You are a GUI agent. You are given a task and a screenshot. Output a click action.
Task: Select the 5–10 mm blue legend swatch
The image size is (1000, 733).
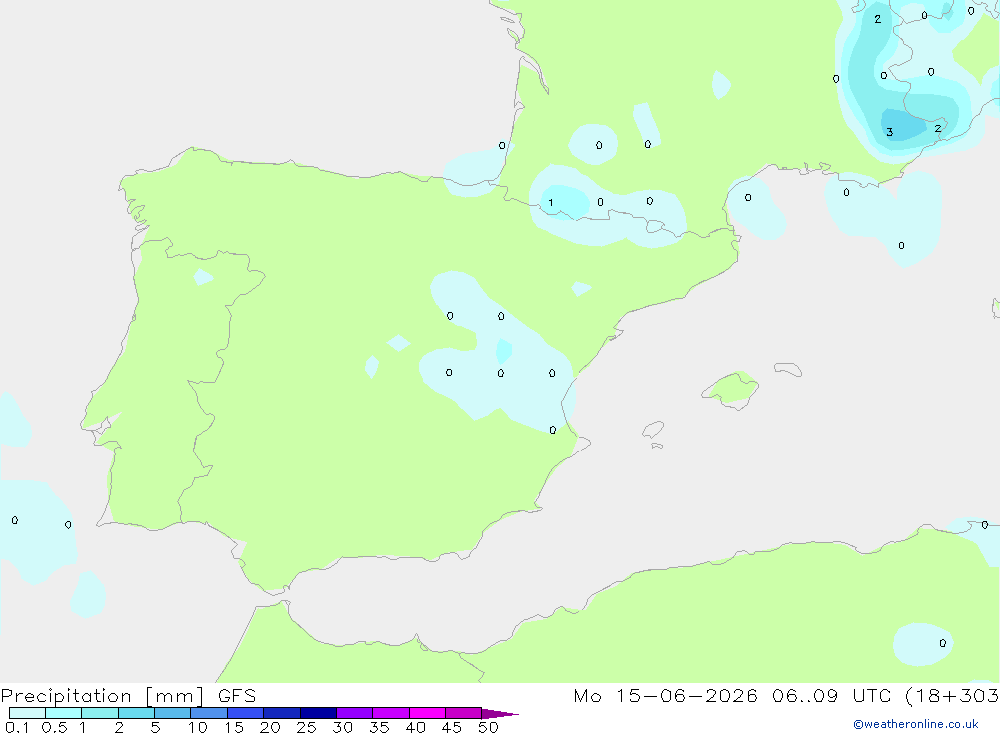(x=172, y=713)
